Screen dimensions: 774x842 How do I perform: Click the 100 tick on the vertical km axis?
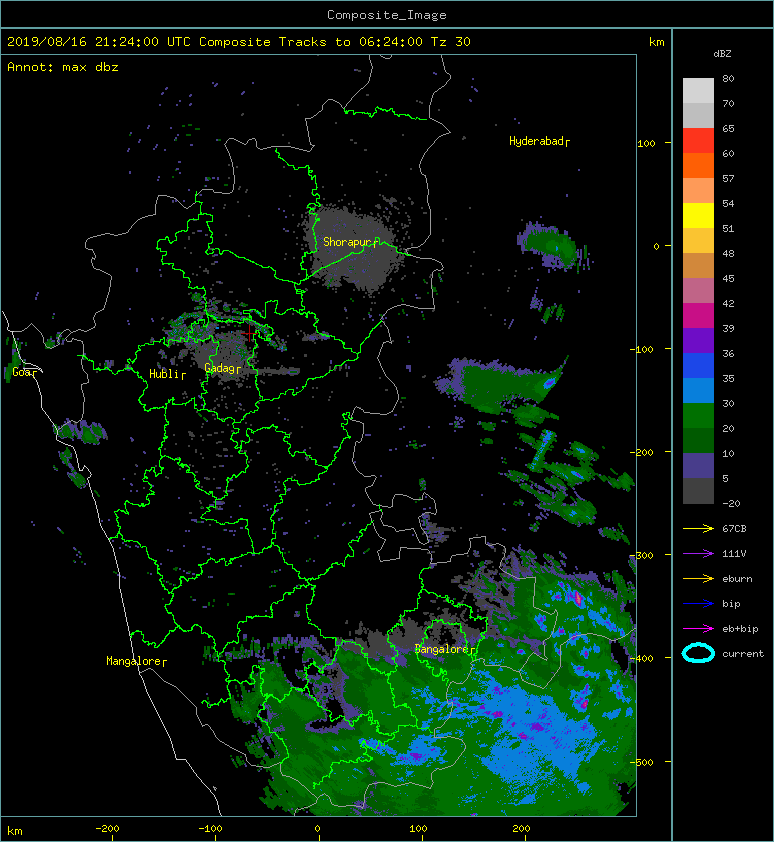(647, 143)
